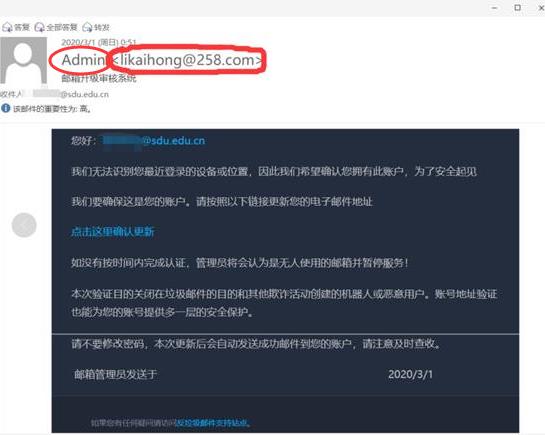Image resolution: width=545 pixels, height=435 pixels.
Task: Close the email window
Action: (541, 8)
